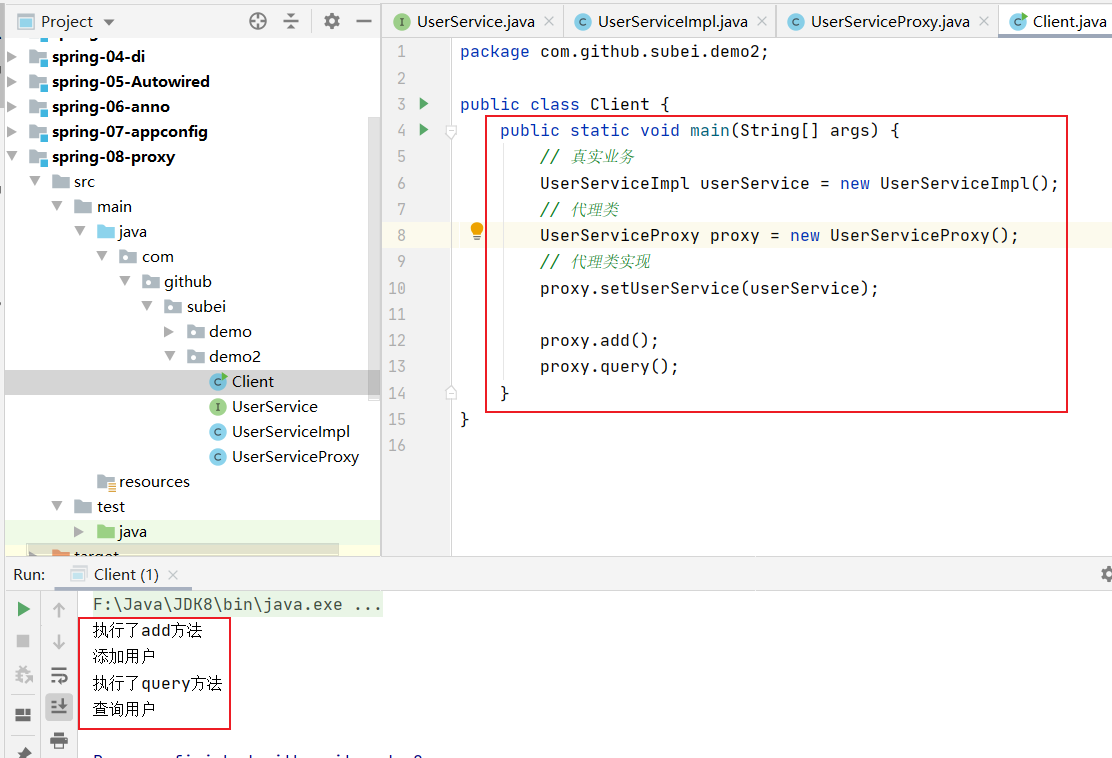Viewport: 1112px width, 758px height.
Task: Switch to UserServiceProxy.java editor tab
Action: point(889,21)
